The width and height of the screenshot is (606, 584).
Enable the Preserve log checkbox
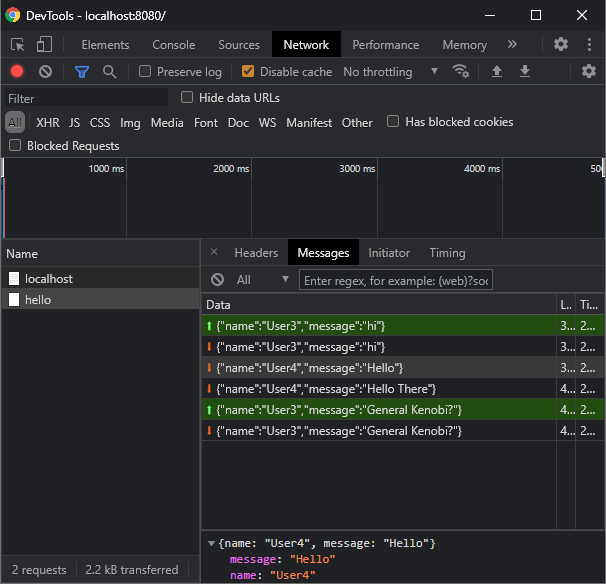coord(146,72)
